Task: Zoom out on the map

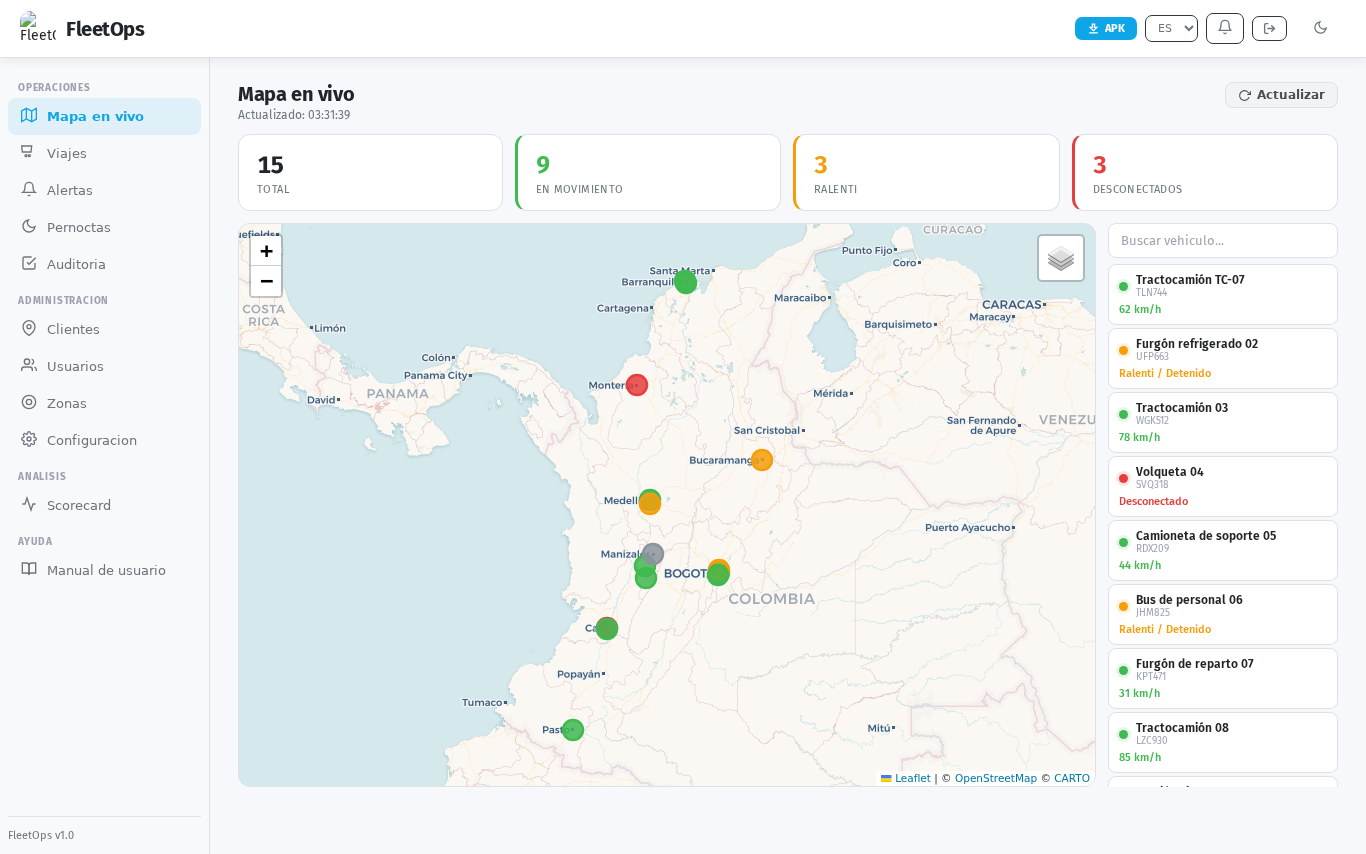Action: tap(266, 281)
